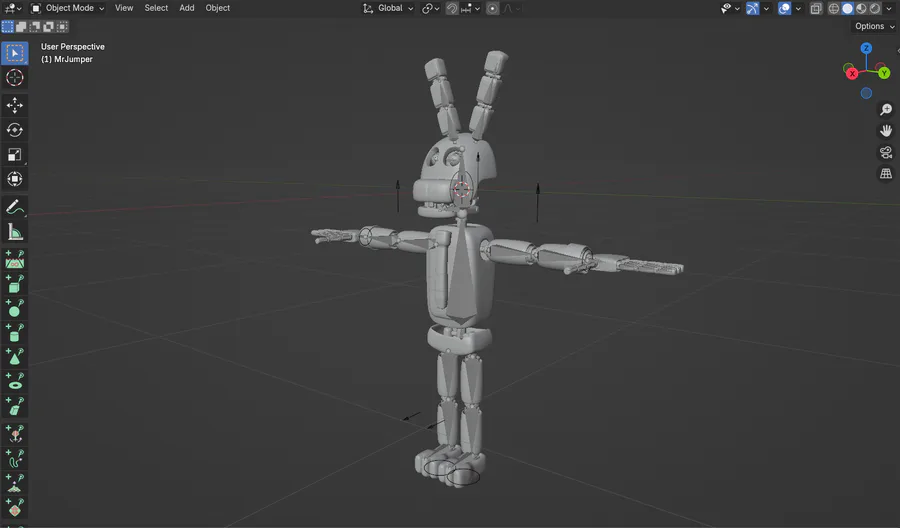Switch to Wireframe viewport shading

click(x=833, y=8)
